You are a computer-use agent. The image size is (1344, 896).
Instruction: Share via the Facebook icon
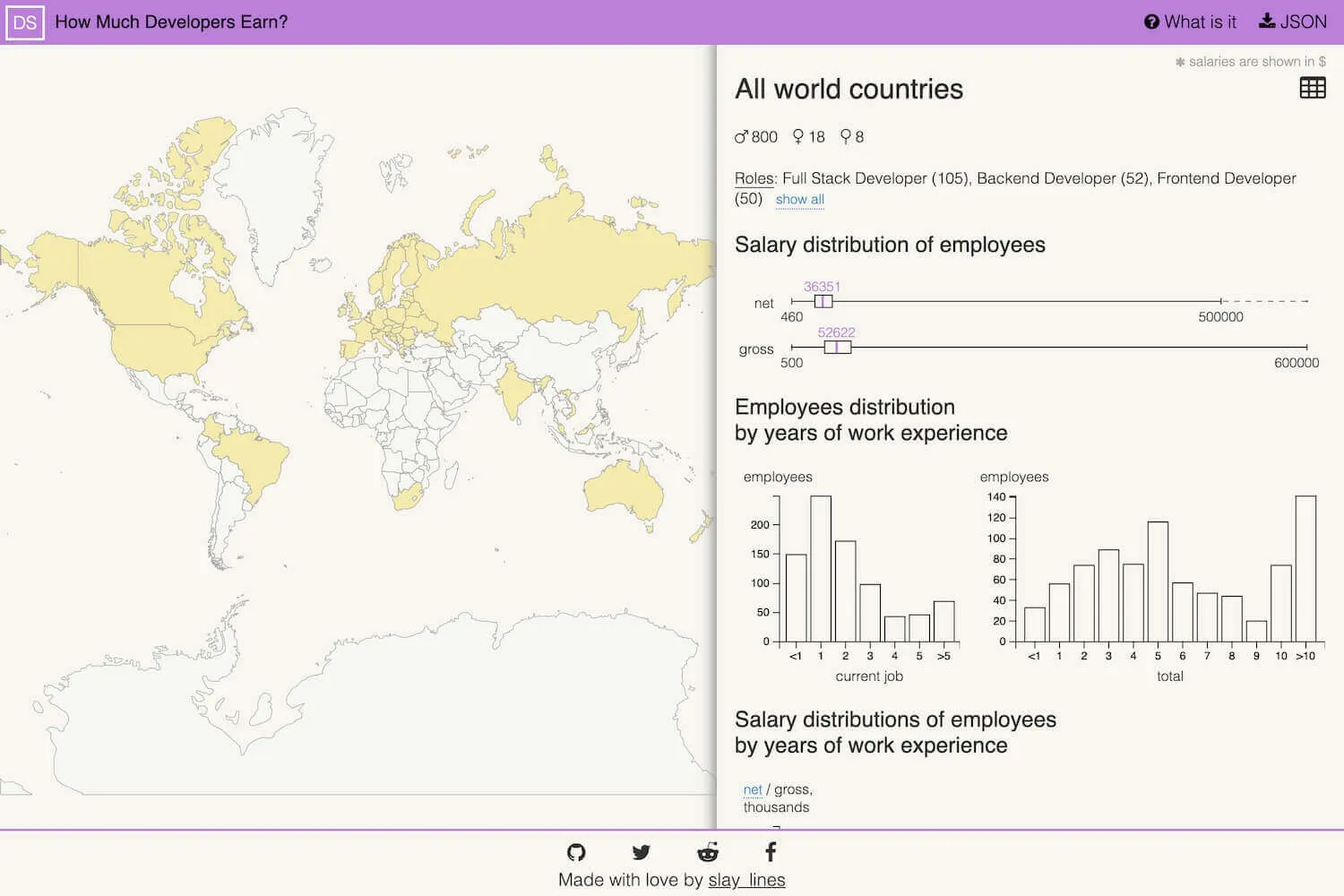pyautogui.click(x=771, y=852)
